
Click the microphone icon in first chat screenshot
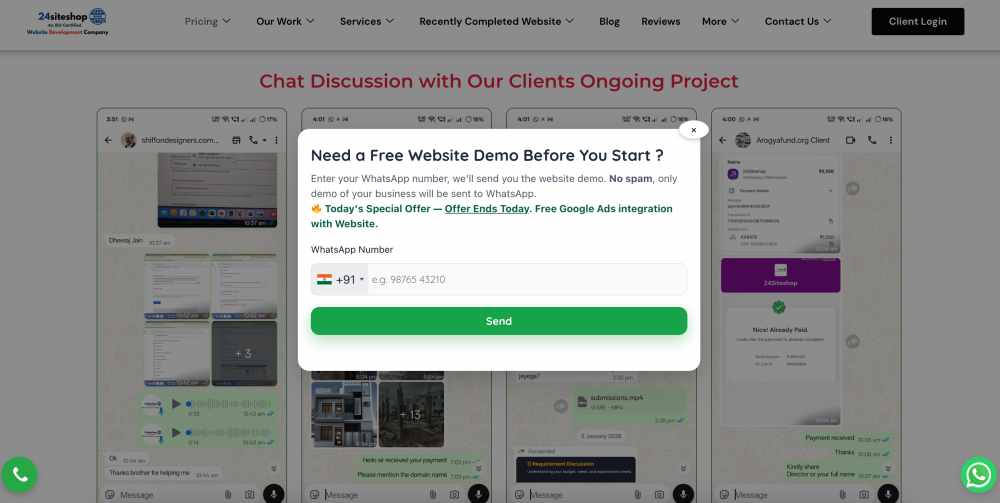(274, 494)
